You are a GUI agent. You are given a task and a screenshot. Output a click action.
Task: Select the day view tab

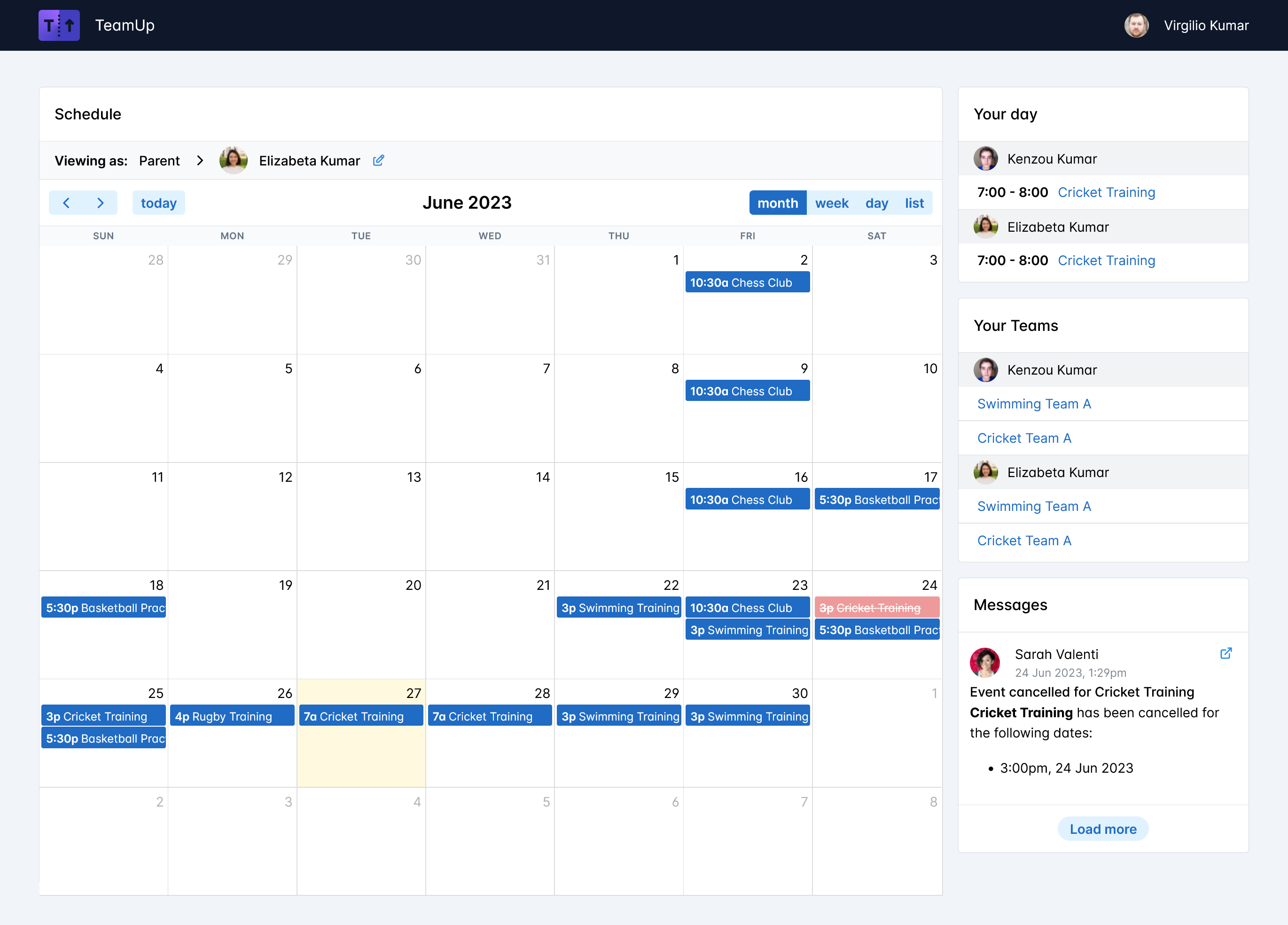tap(876, 203)
